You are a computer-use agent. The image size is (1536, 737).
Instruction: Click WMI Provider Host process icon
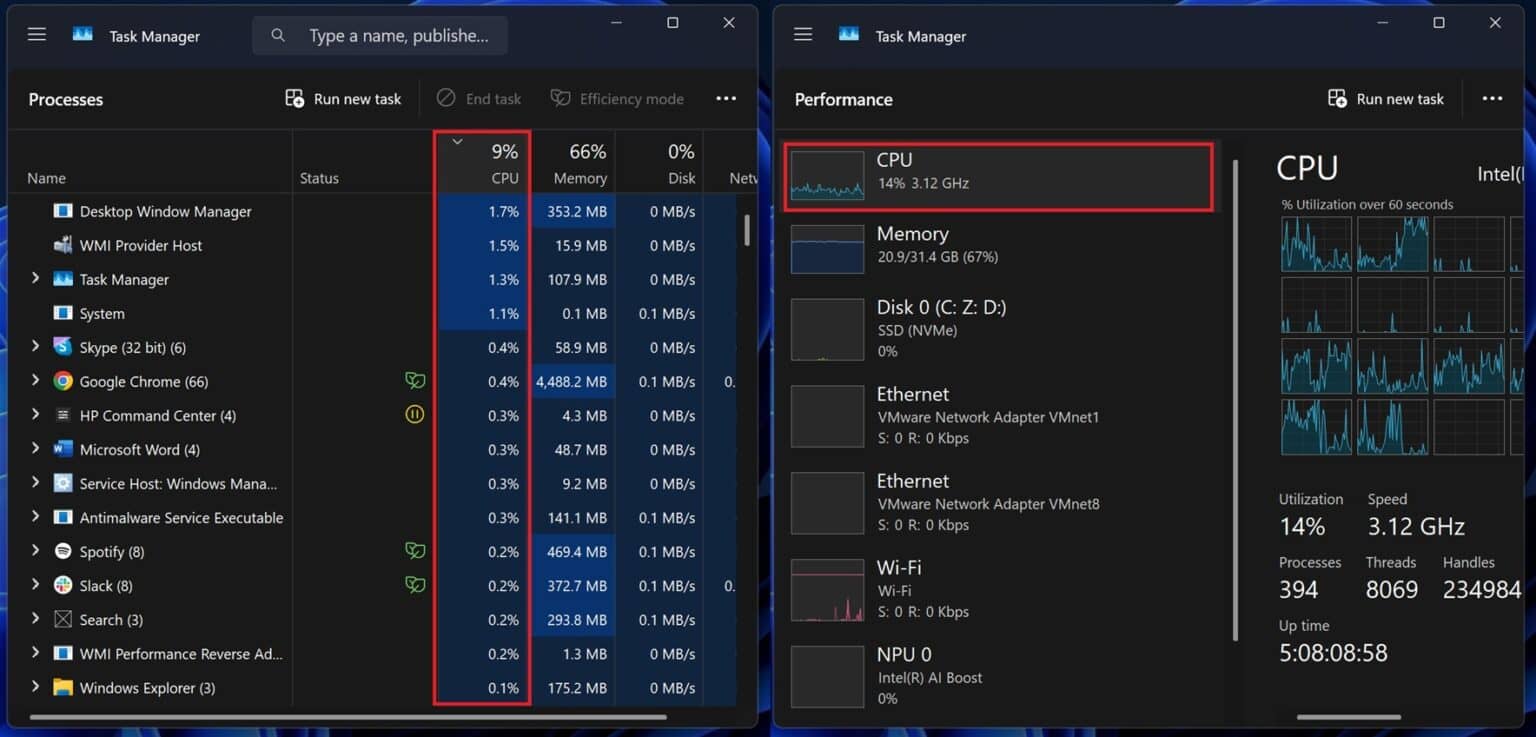(63, 245)
